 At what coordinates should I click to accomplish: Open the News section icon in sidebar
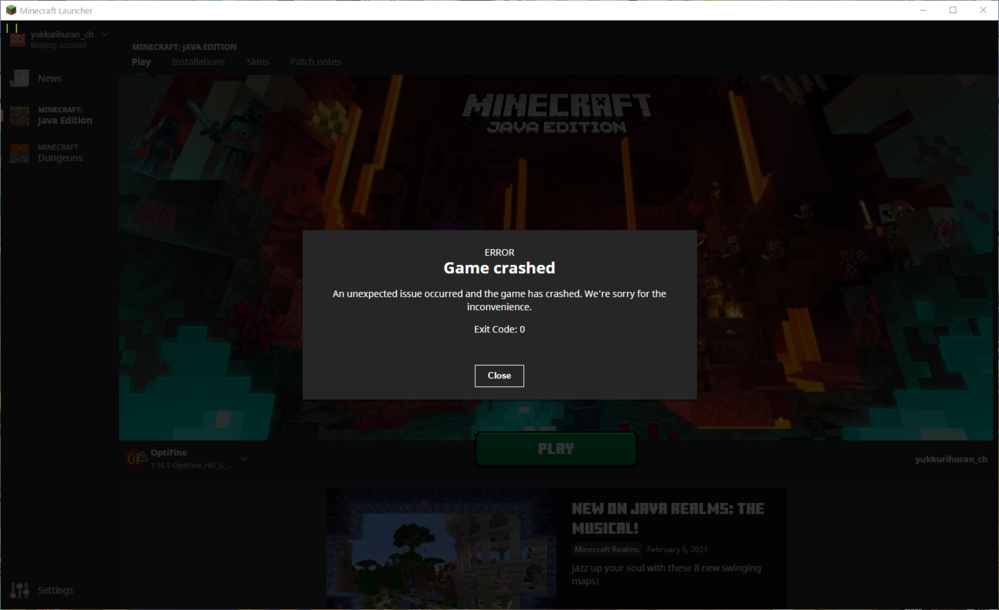(19, 78)
